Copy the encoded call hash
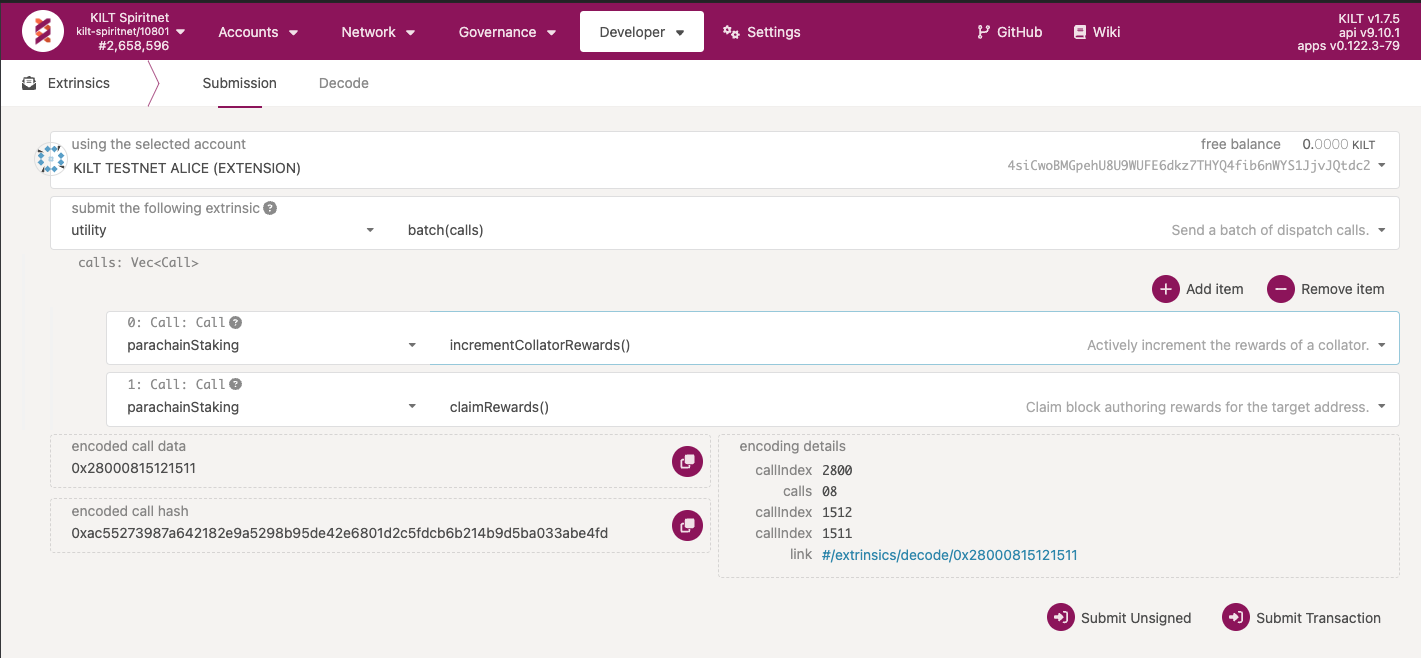This screenshot has height=658, width=1421. point(687,524)
